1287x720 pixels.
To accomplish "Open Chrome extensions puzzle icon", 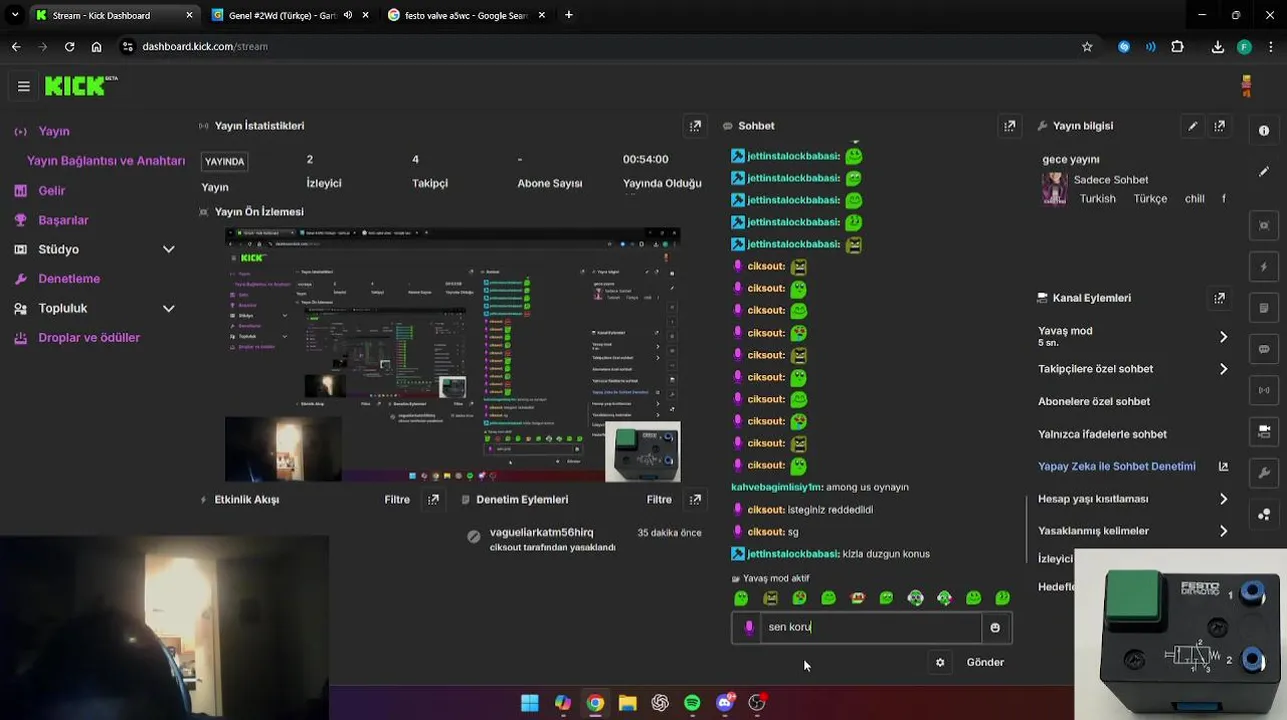I will pyautogui.click(x=1177, y=46).
